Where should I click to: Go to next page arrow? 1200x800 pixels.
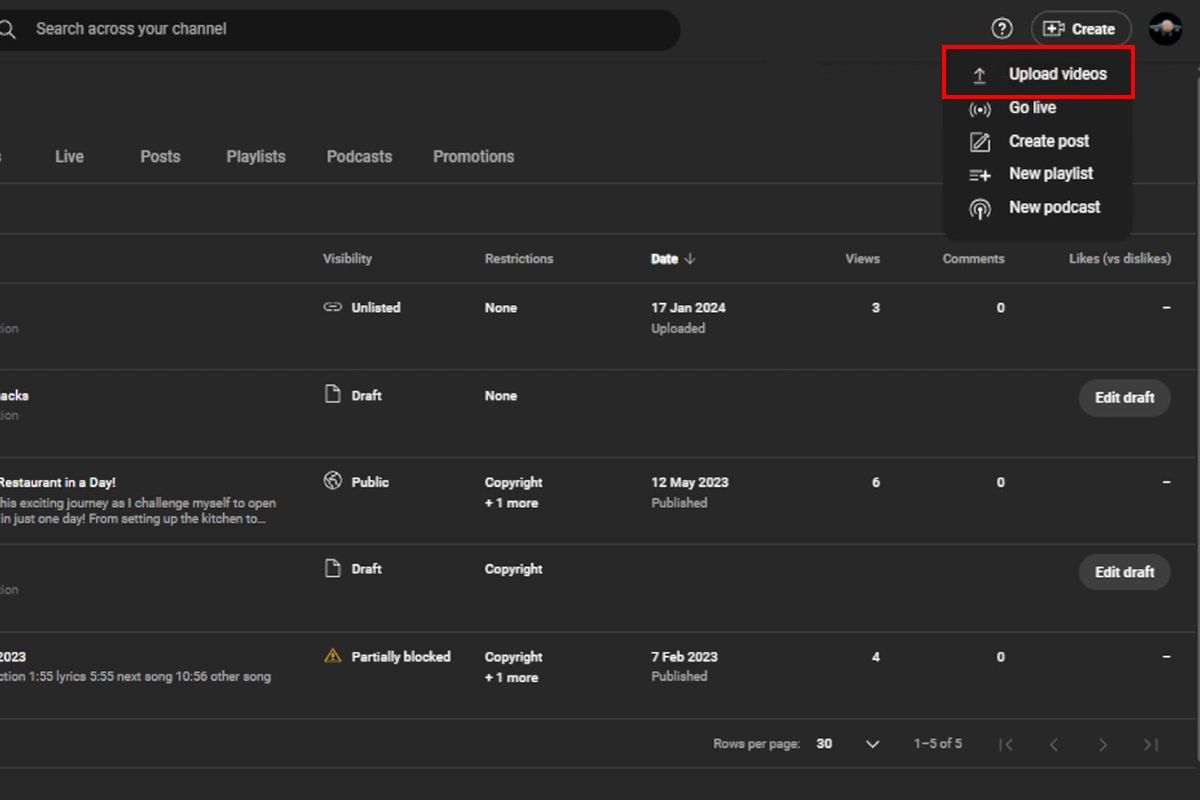pyautogui.click(x=1102, y=744)
